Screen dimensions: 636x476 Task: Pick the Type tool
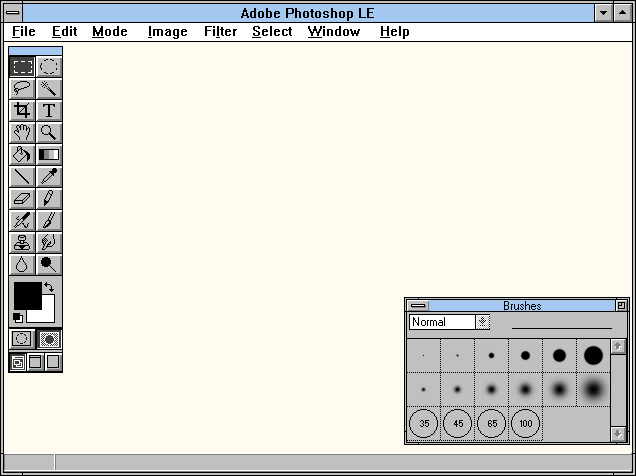coord(48,110)
